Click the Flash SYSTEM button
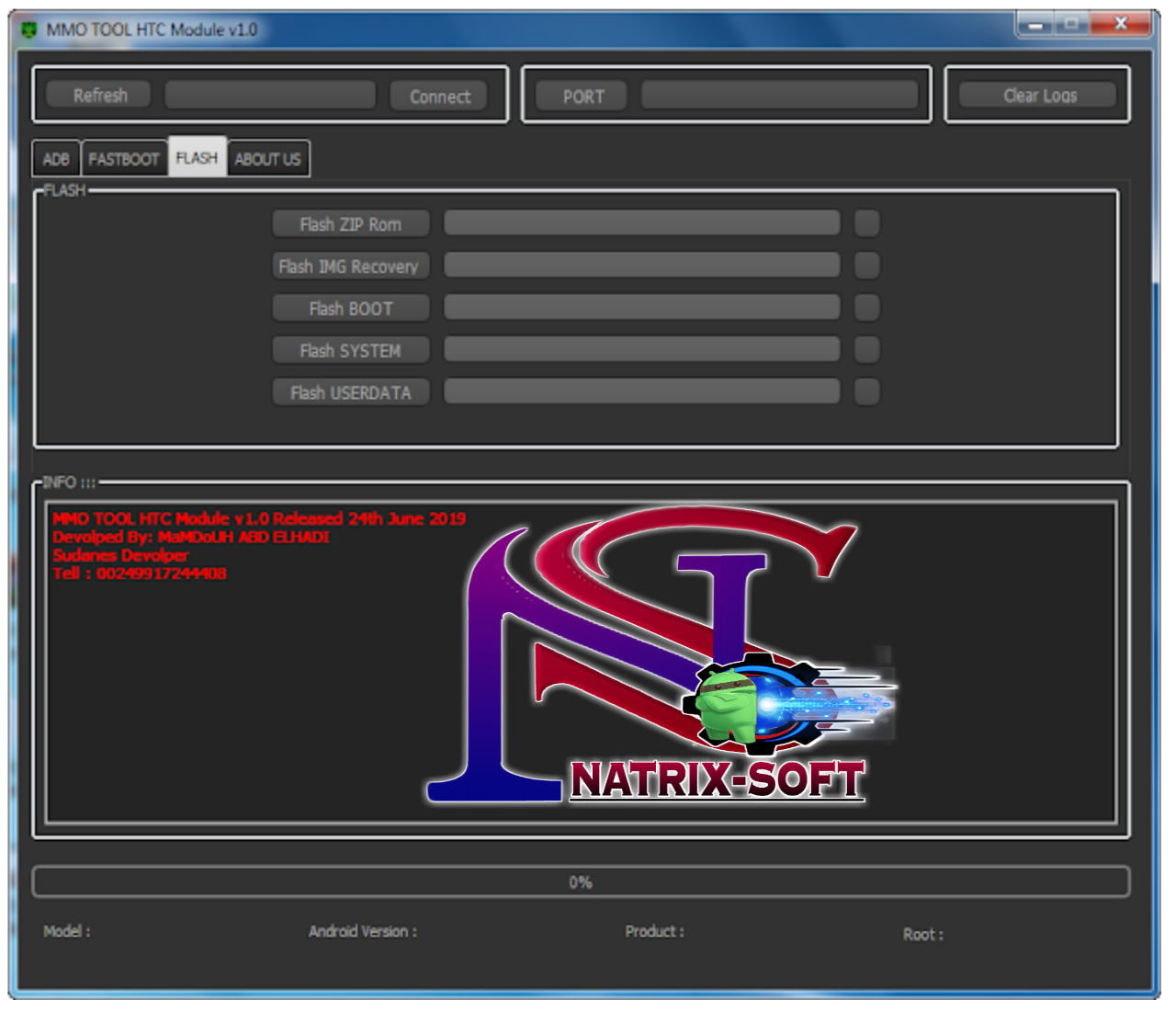 coord(351,350)
